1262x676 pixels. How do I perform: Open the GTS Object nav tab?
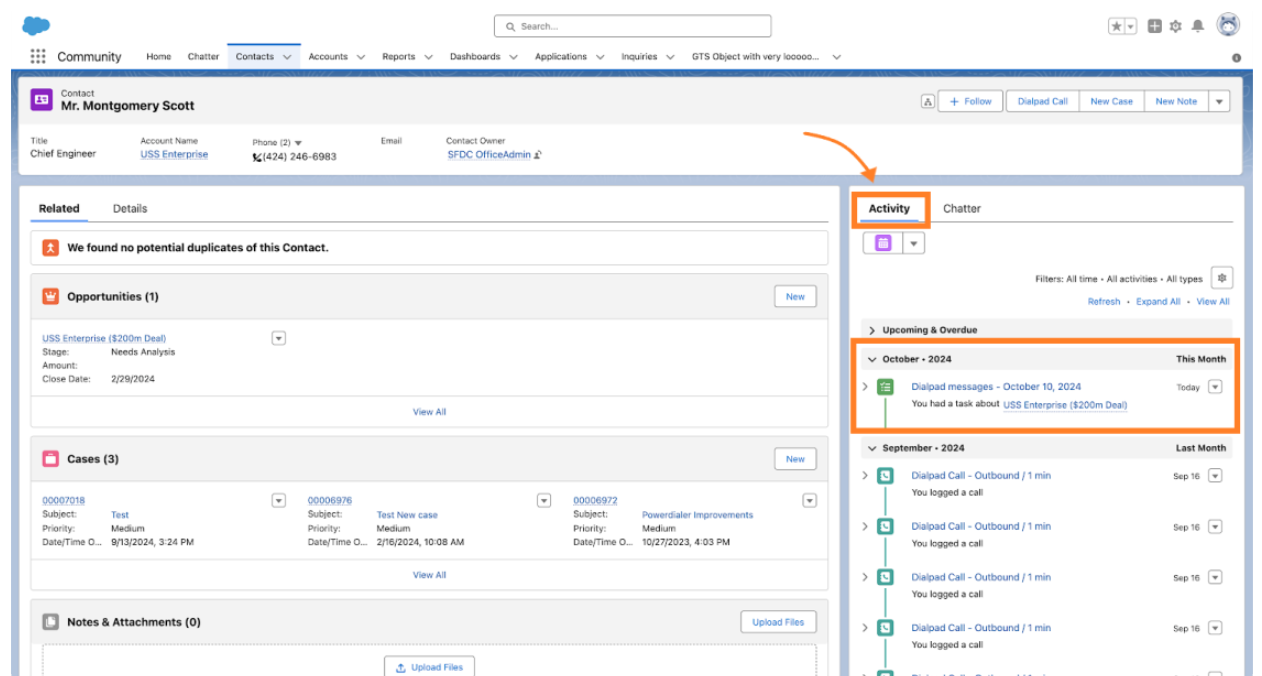pos(756,57)
